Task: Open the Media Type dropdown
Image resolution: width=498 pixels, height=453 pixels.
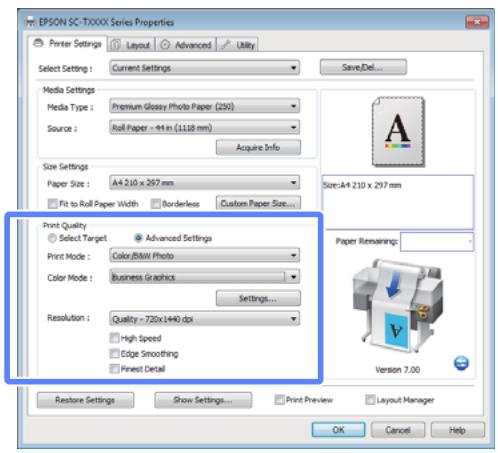Action: pos(204,106)
